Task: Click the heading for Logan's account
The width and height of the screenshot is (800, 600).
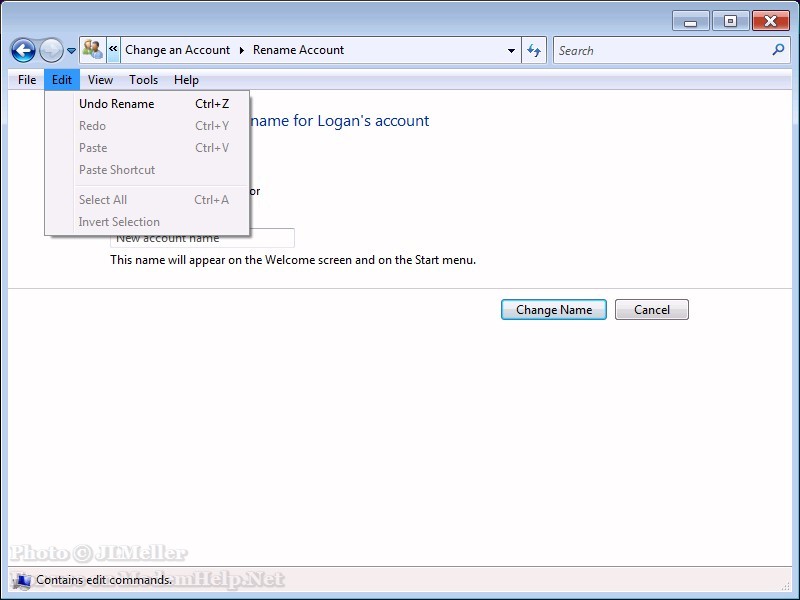Action: click(340, 120)
